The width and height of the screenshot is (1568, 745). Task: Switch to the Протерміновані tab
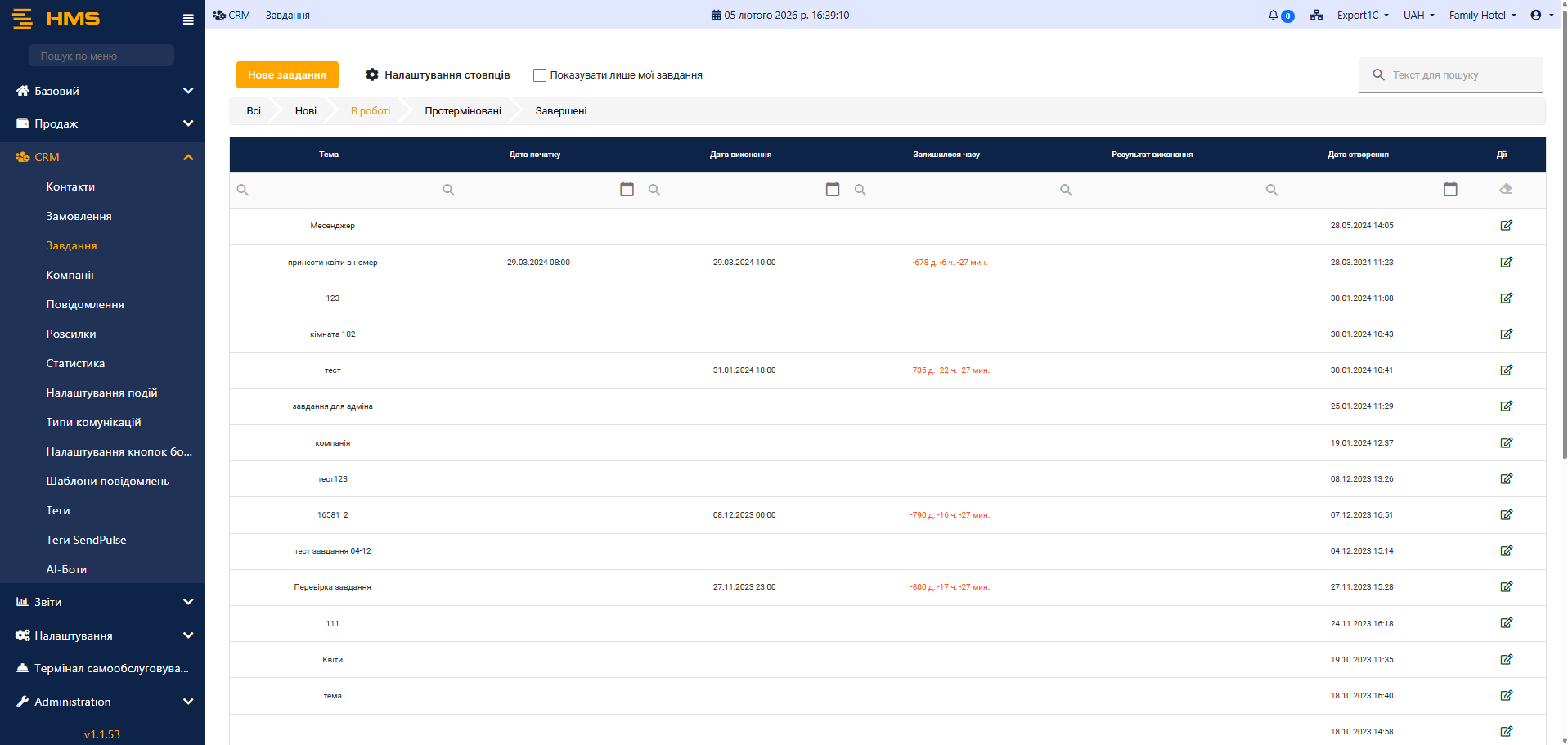462,111
